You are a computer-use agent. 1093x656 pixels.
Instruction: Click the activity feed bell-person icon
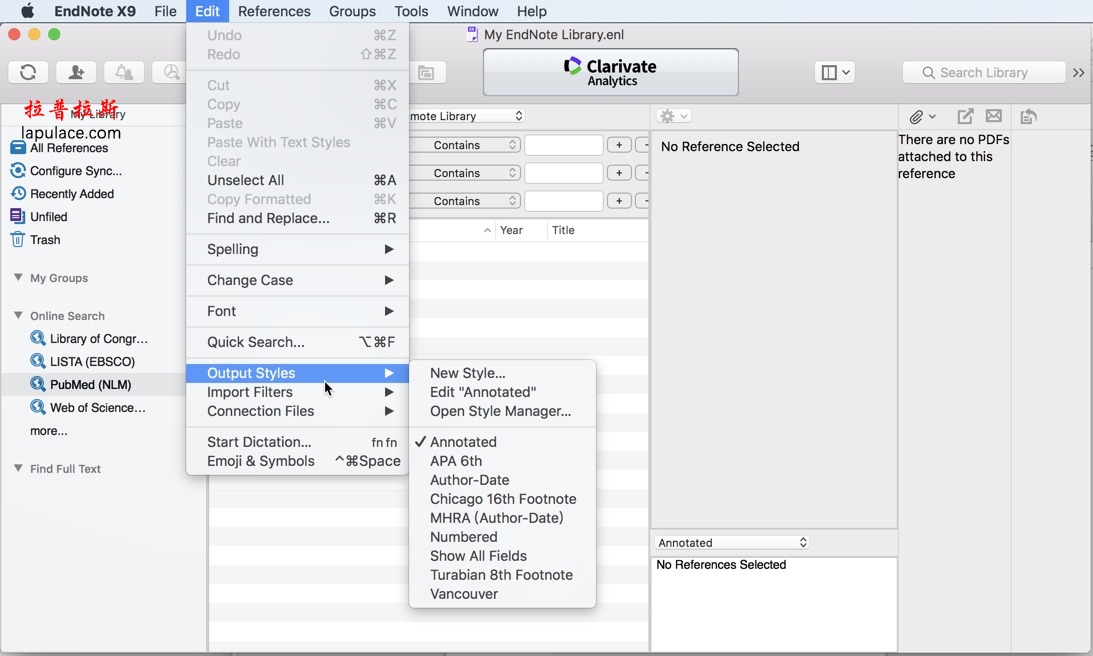124,72
